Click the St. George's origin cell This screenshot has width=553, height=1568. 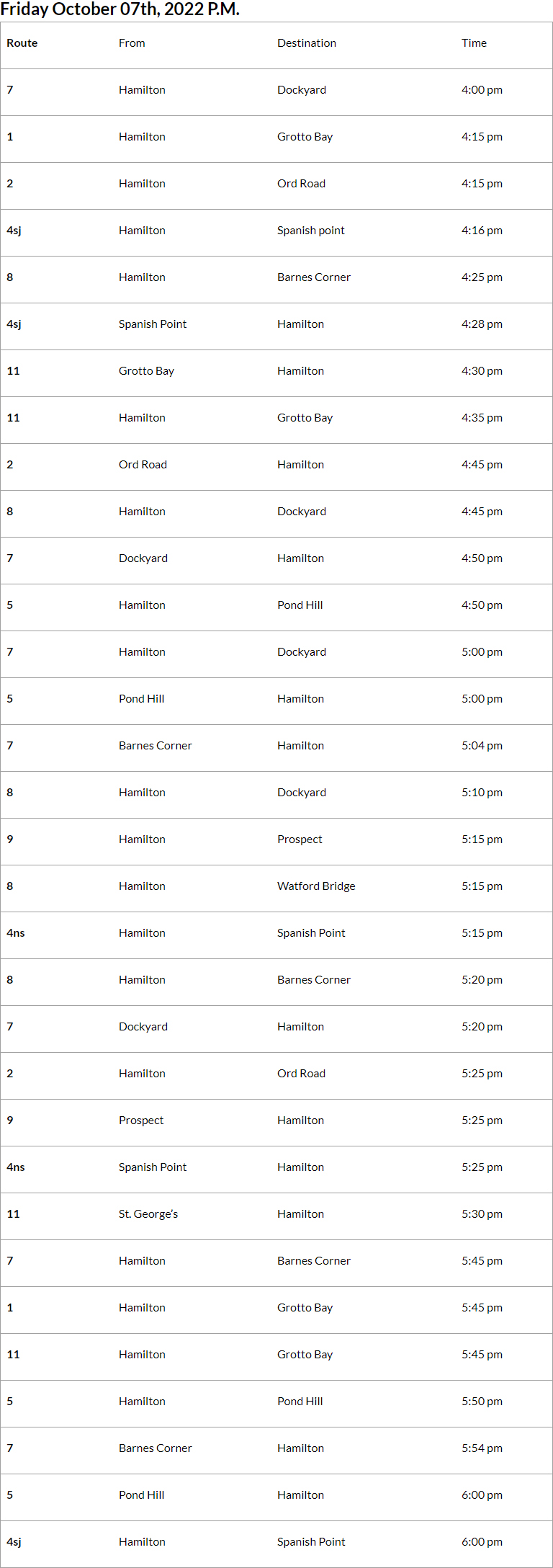point(148,1214)
